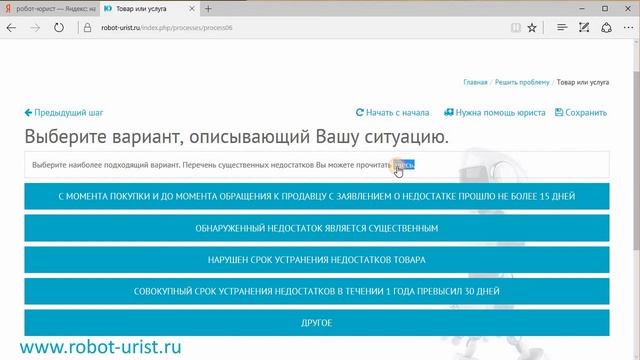
Task: Open Нужна помощь юриста link
Action: click(494, 113)
